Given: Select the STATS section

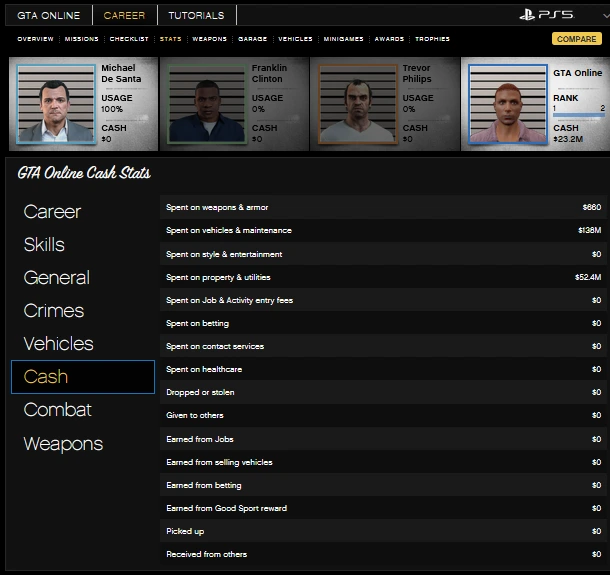Looking at the screenshot, I should [x=171, y=39].
